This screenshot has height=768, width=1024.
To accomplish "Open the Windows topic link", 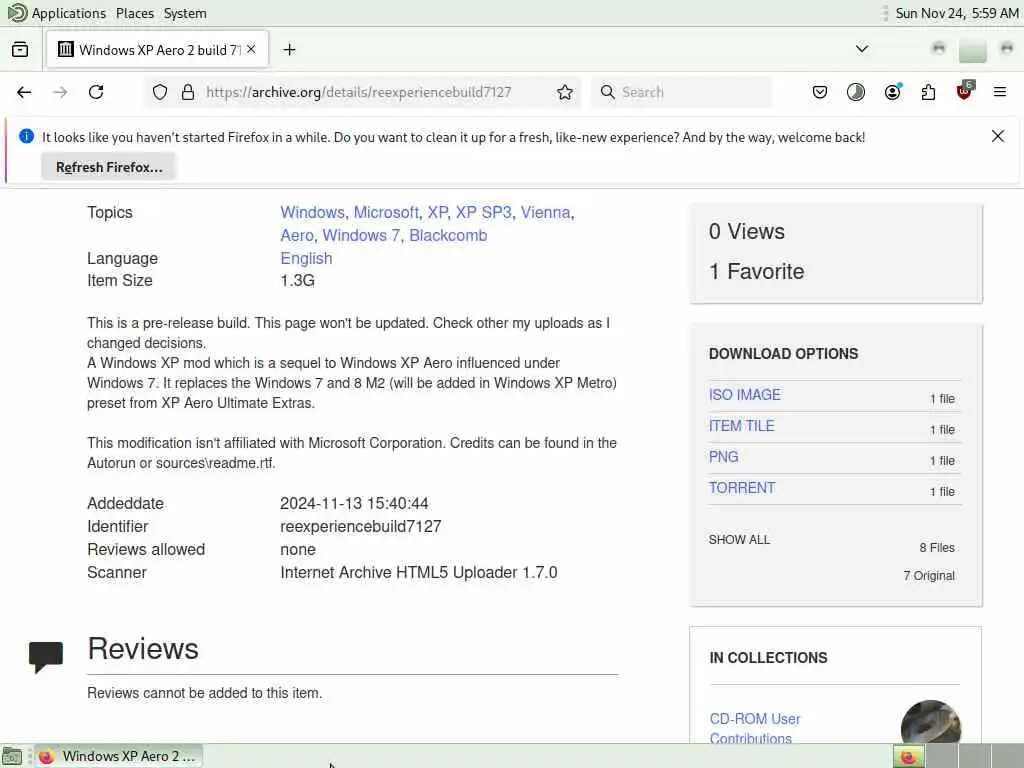I will pos(312,212).
